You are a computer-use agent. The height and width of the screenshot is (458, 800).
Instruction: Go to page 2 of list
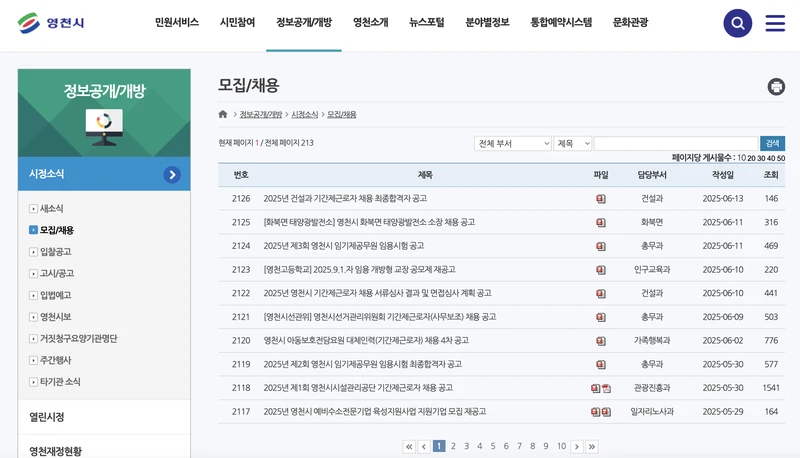pos(453,446)
